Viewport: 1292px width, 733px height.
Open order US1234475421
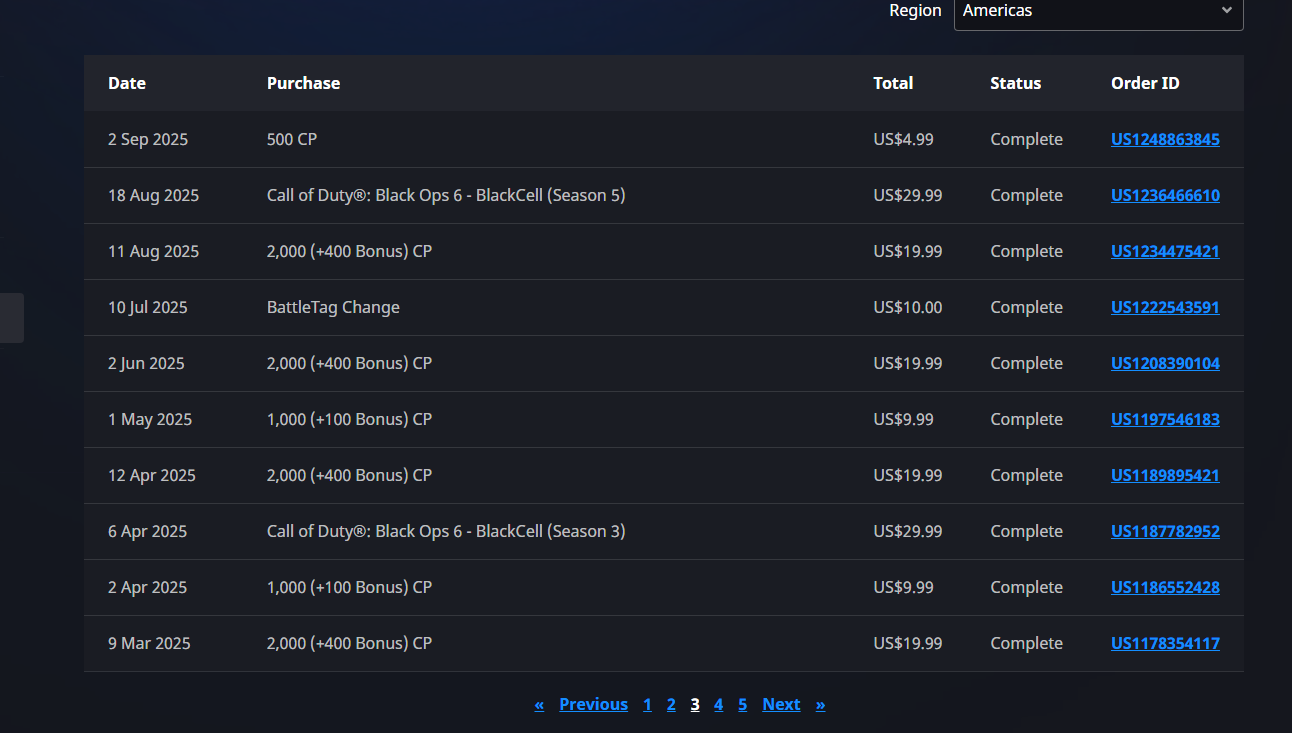[x=1165, y=251]
